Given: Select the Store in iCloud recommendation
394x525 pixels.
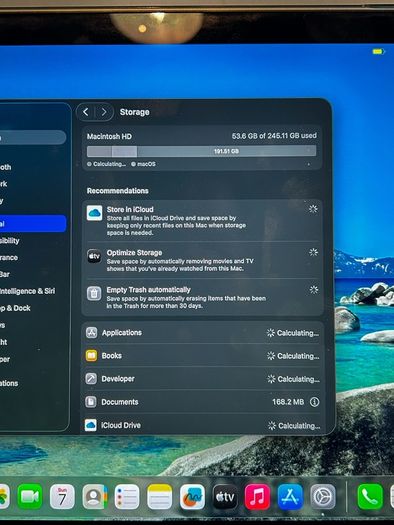Looking at the screenshot, I should pyautogui.click(x=203, y=221).
